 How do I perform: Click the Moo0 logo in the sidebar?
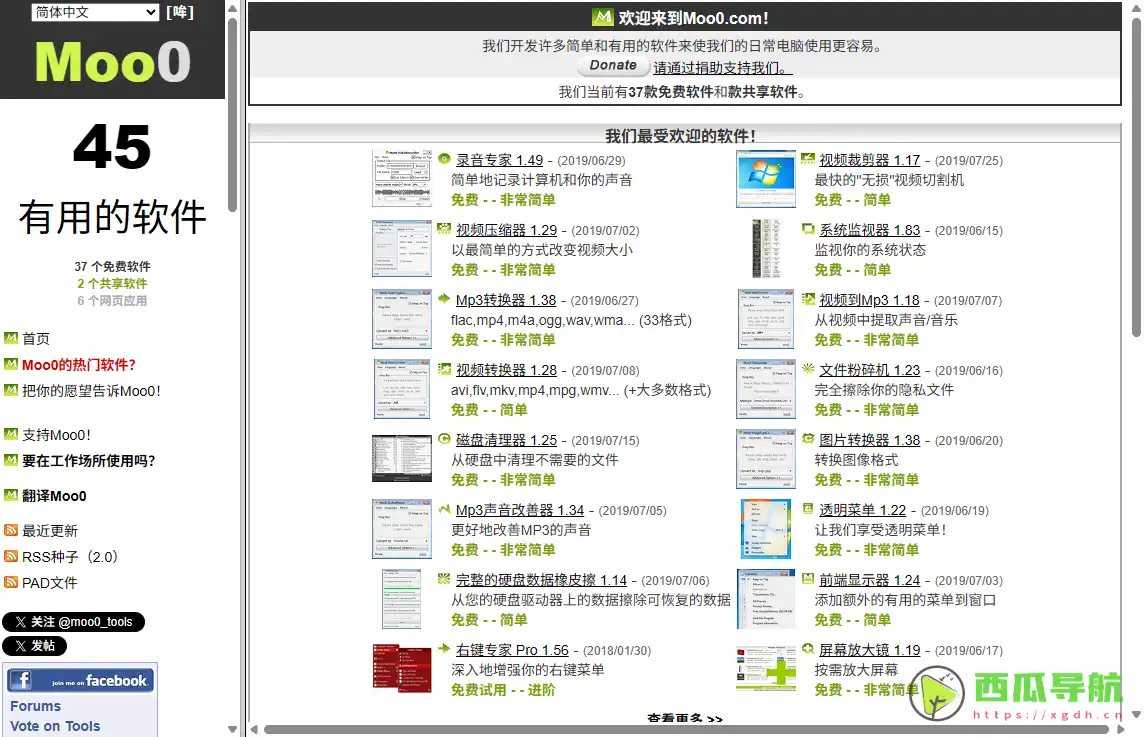[112, 61]
